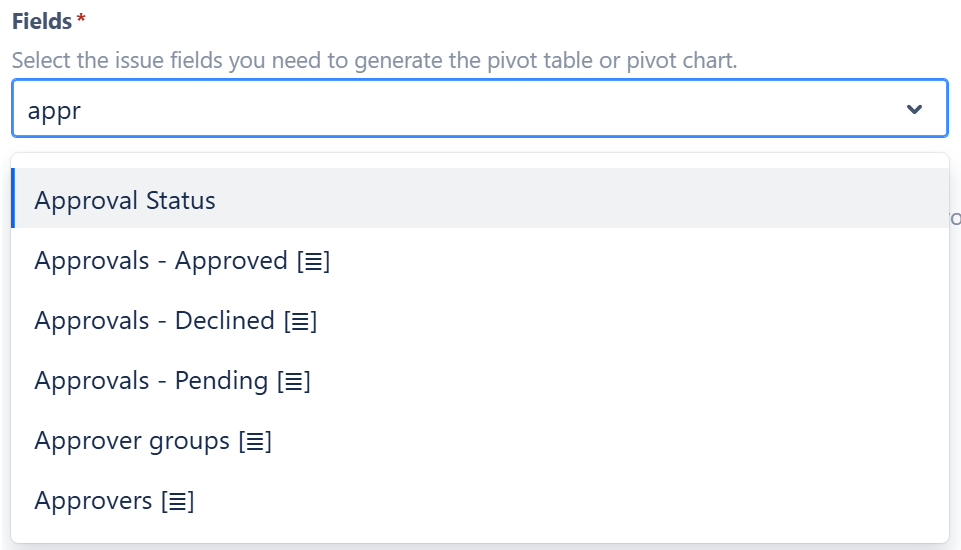Collapse the Fields dropdown using the chevron arrow

(913, 109)
